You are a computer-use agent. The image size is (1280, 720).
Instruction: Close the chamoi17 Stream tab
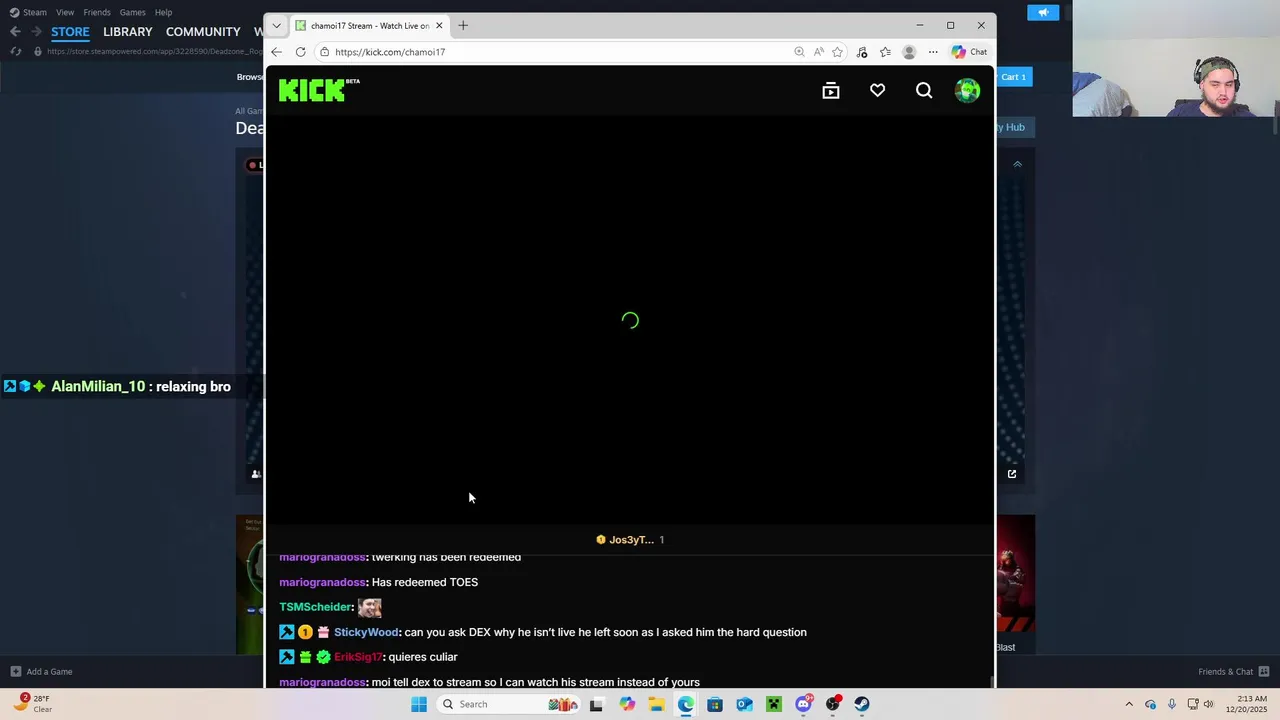point(438,25)
